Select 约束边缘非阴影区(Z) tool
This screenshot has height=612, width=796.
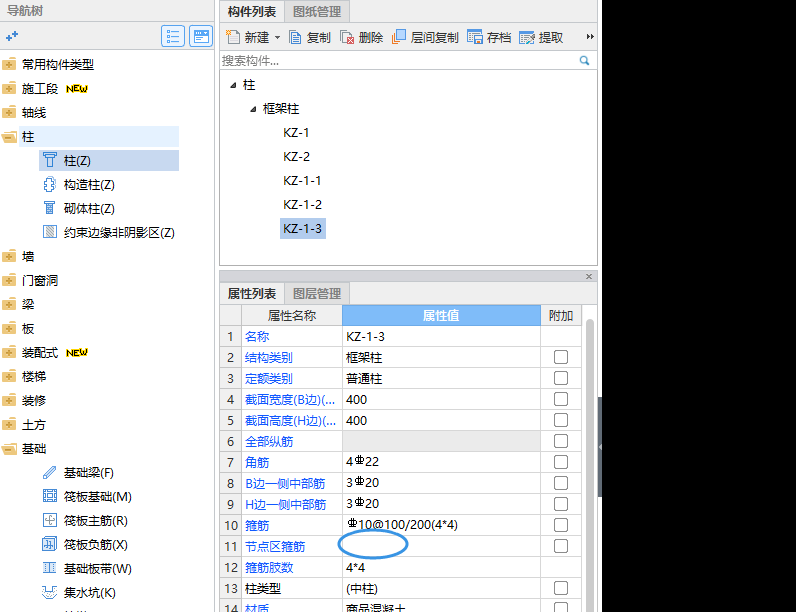point(109,232)
